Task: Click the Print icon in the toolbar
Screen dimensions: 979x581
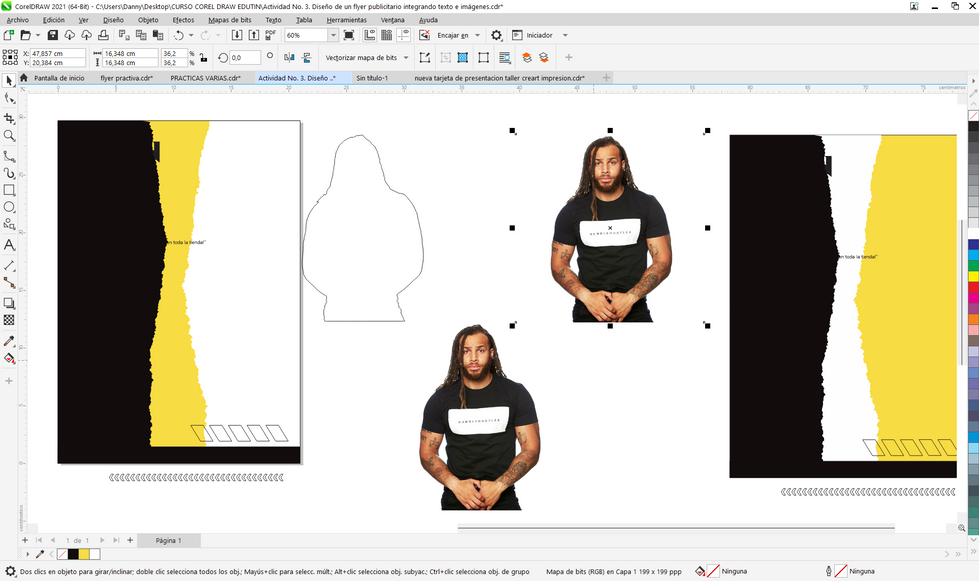Action: [103, 36]
